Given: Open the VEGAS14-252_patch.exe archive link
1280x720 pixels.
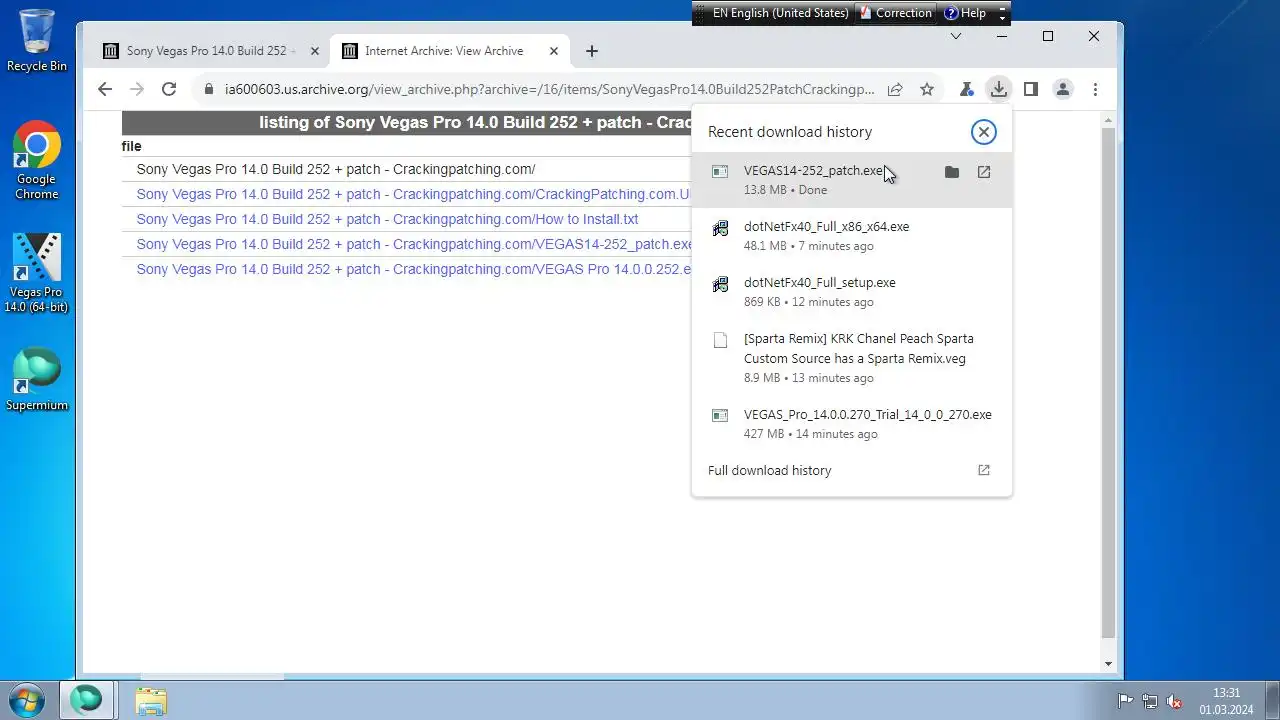Looking at the screenshot, I should 414,244.
